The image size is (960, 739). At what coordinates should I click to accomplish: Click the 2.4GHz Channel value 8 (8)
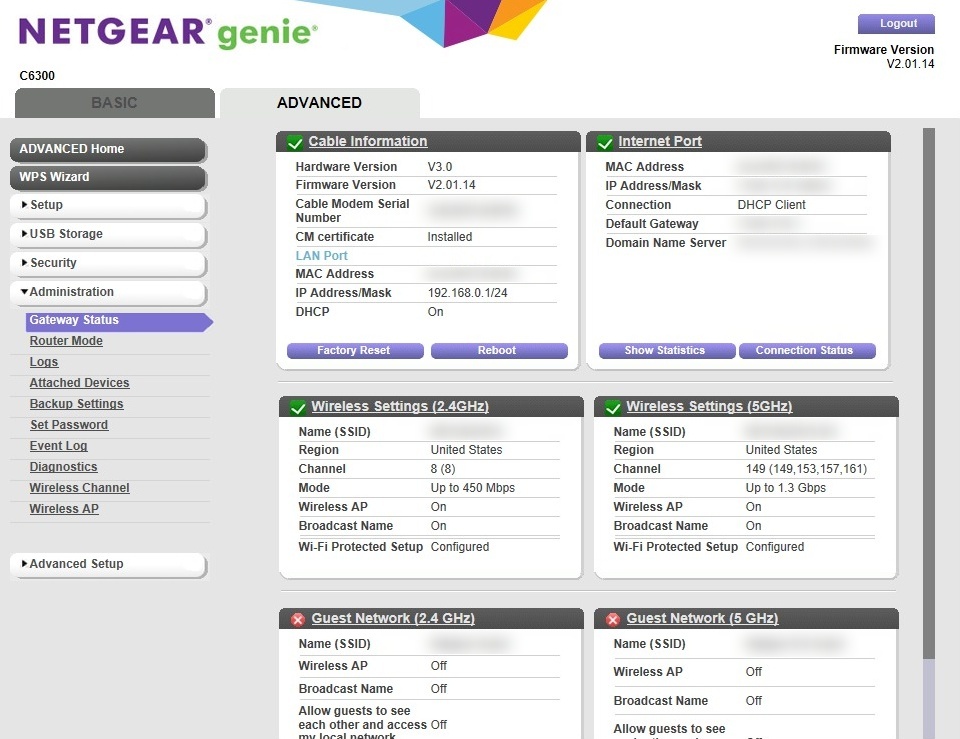[x=443, y=469]
